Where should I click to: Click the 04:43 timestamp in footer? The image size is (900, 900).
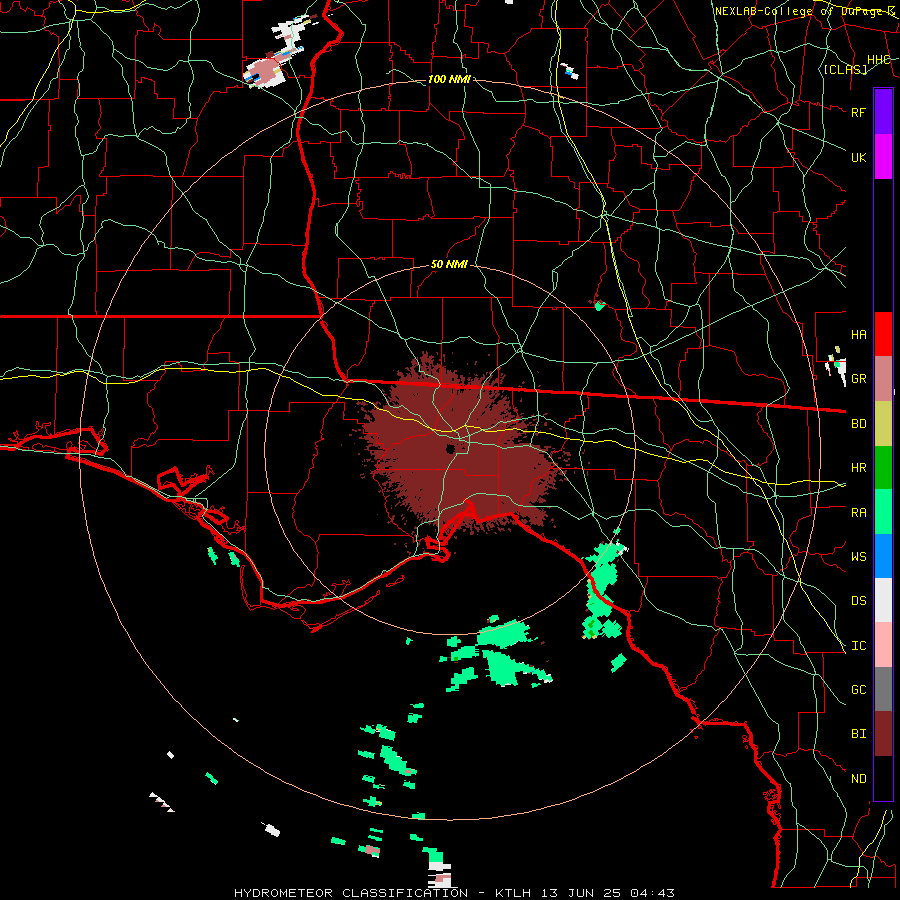tap(652, 893)
